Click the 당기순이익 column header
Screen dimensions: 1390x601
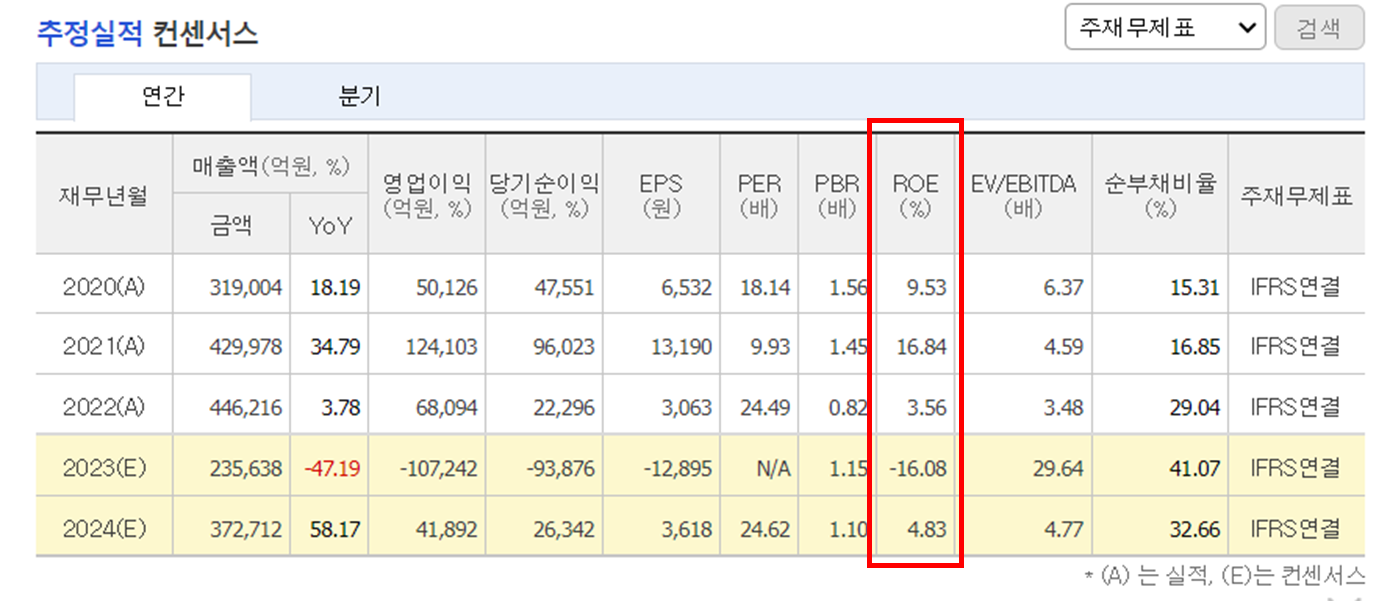(x=544, y=195)
